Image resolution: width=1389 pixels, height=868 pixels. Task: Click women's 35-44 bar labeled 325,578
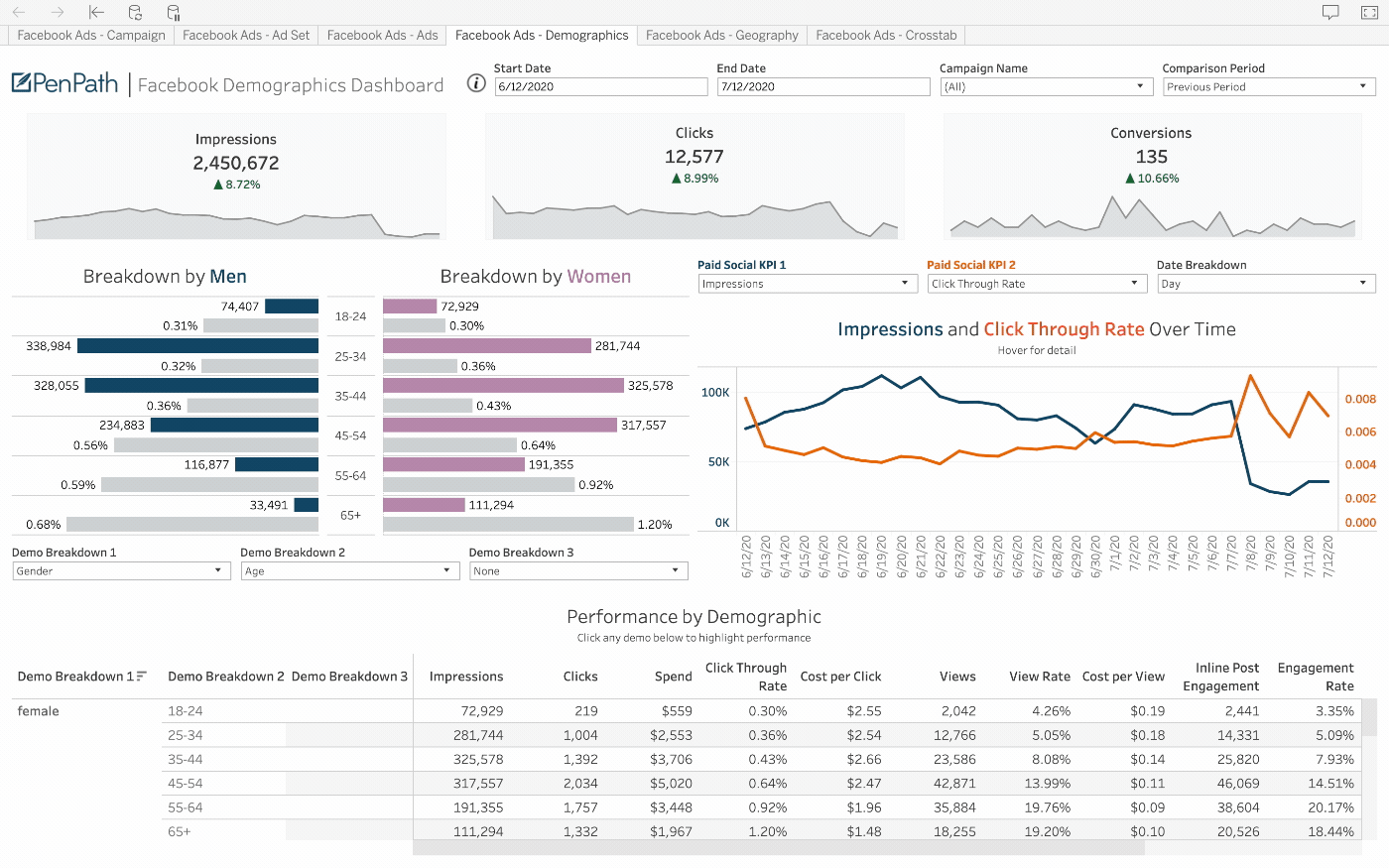(503, 385)
